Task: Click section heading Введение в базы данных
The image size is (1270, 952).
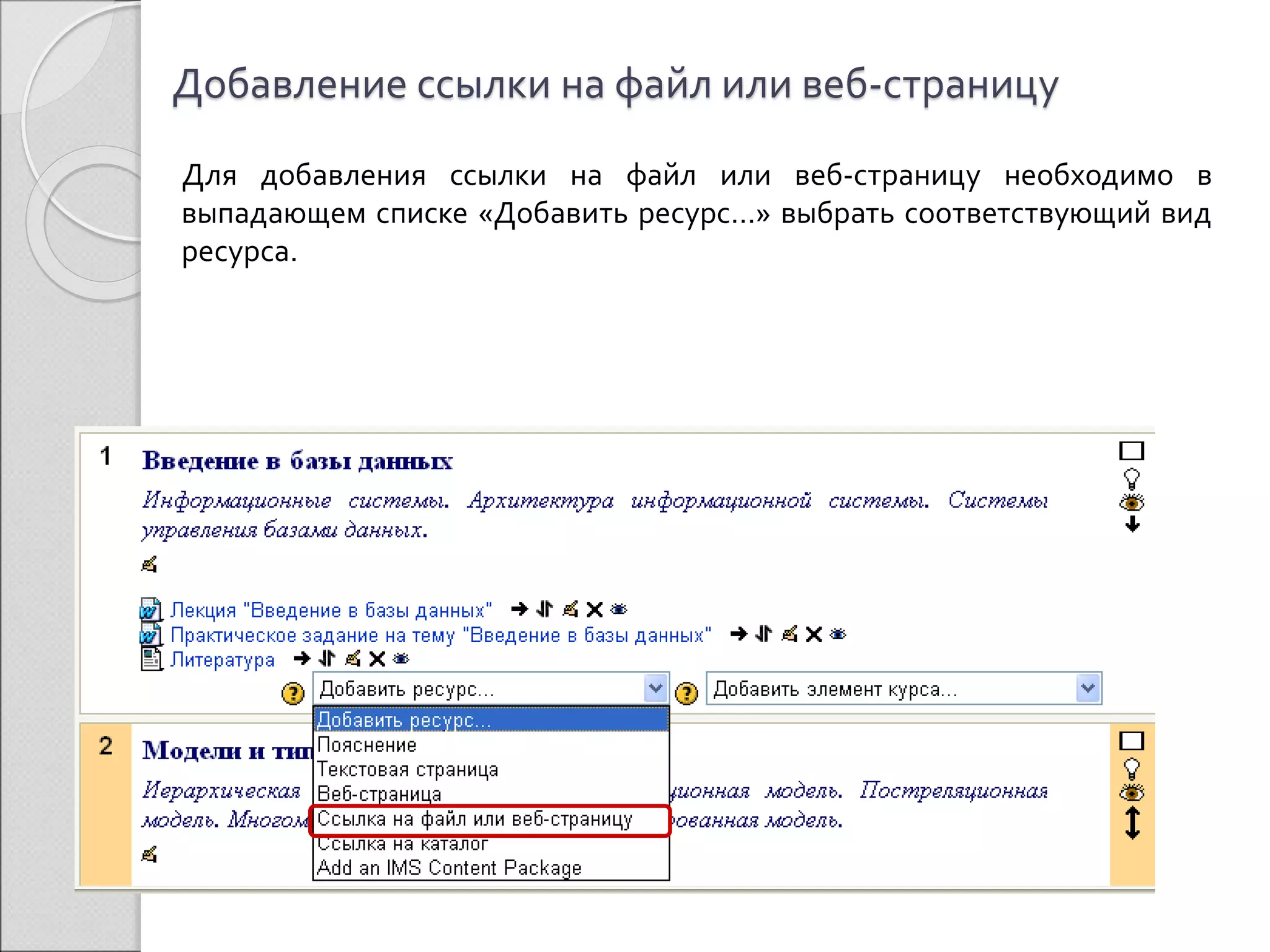Action: (297, 461)
